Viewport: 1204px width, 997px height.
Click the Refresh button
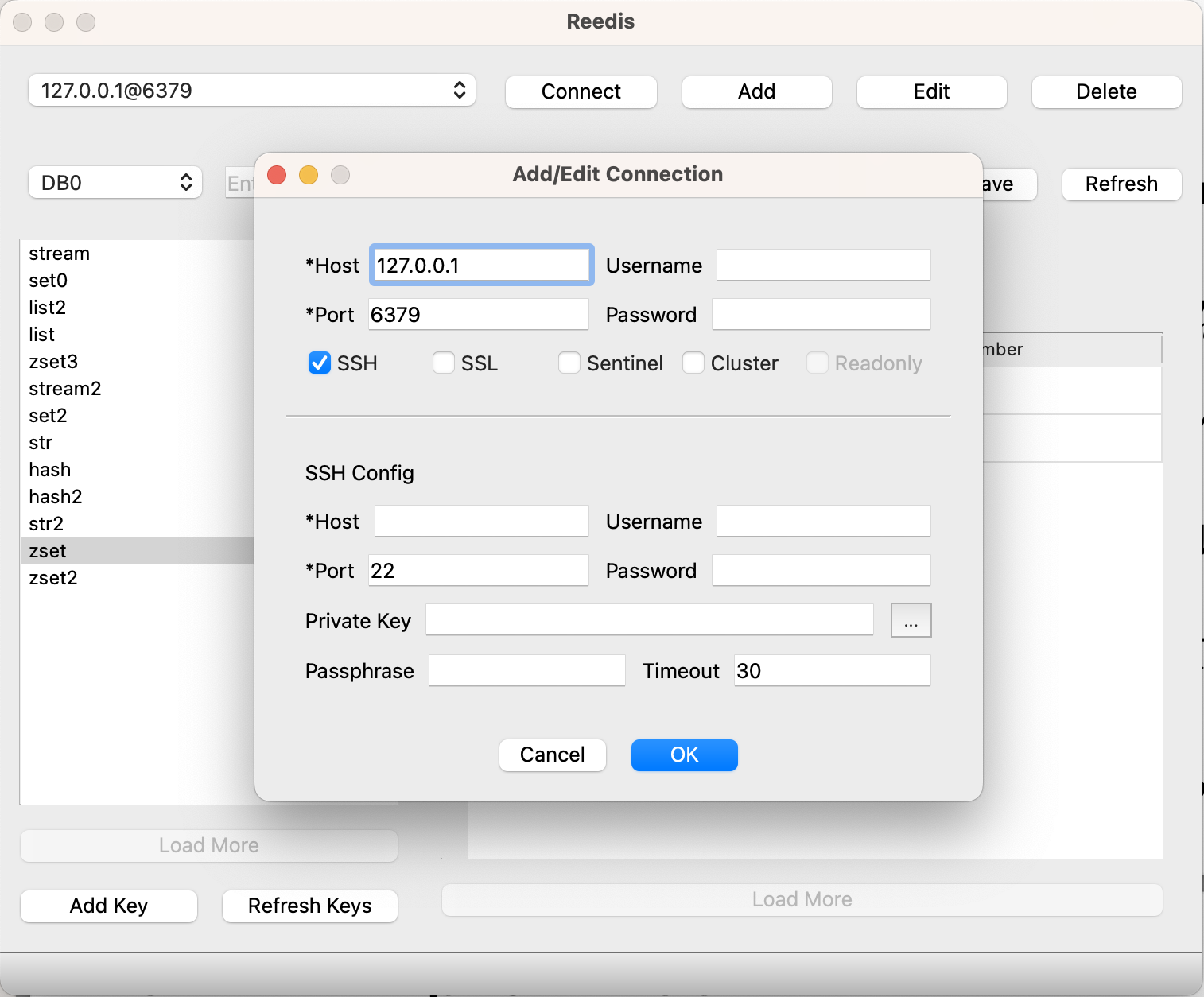coord(1122,184)
